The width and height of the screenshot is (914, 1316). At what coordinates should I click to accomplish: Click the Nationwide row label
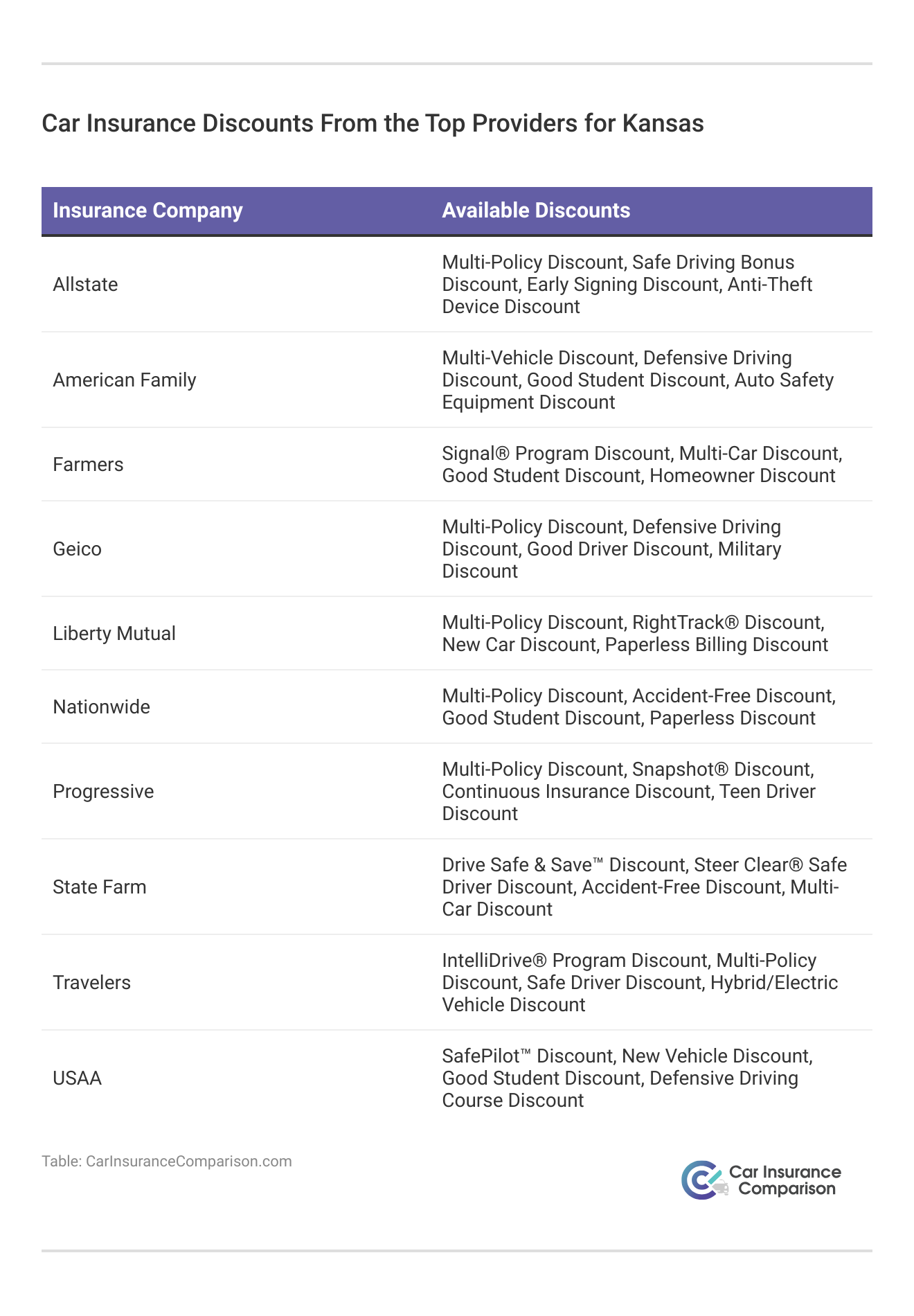click(x=101, y=707)
